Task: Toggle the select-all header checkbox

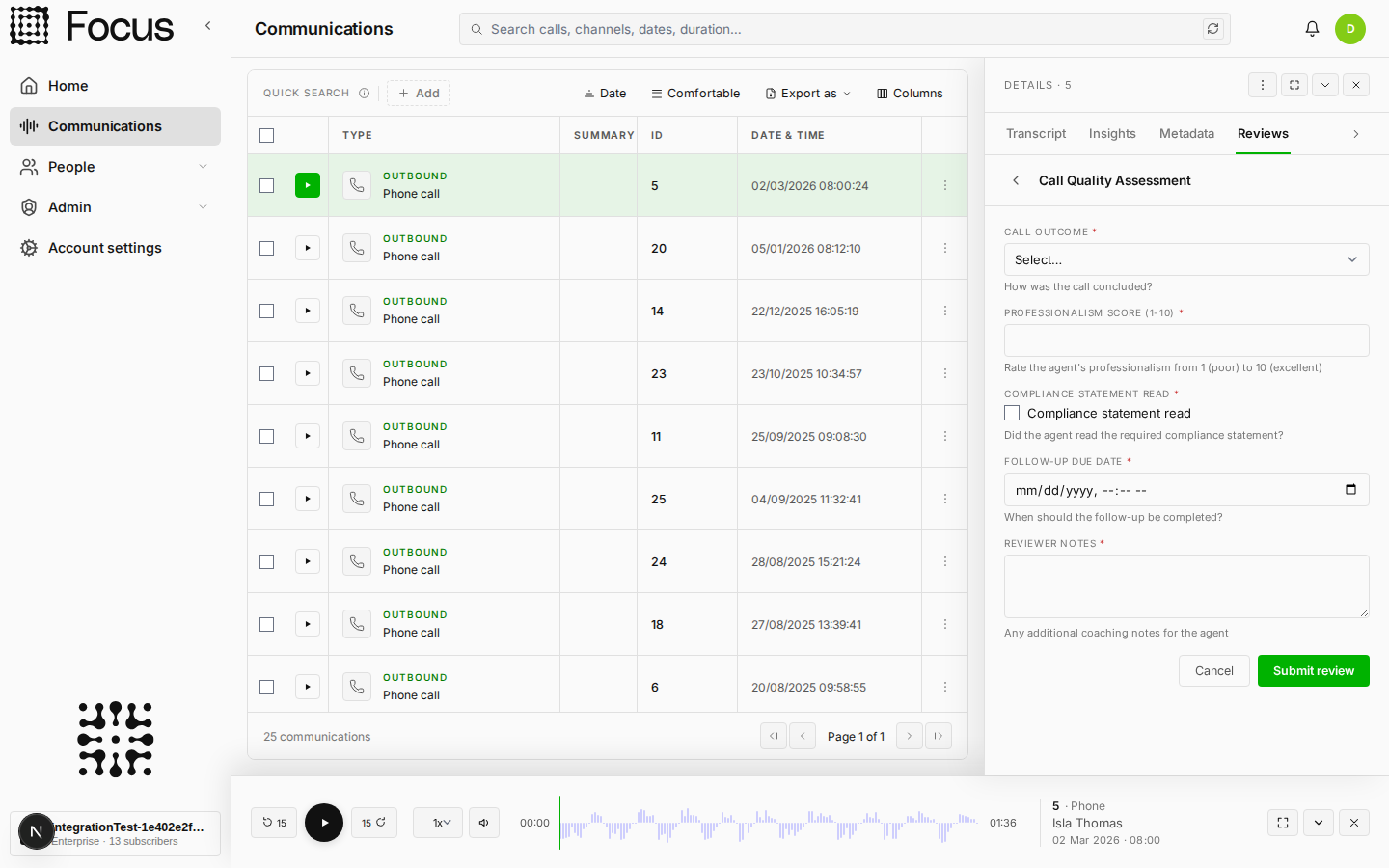Action: (267, 135)
